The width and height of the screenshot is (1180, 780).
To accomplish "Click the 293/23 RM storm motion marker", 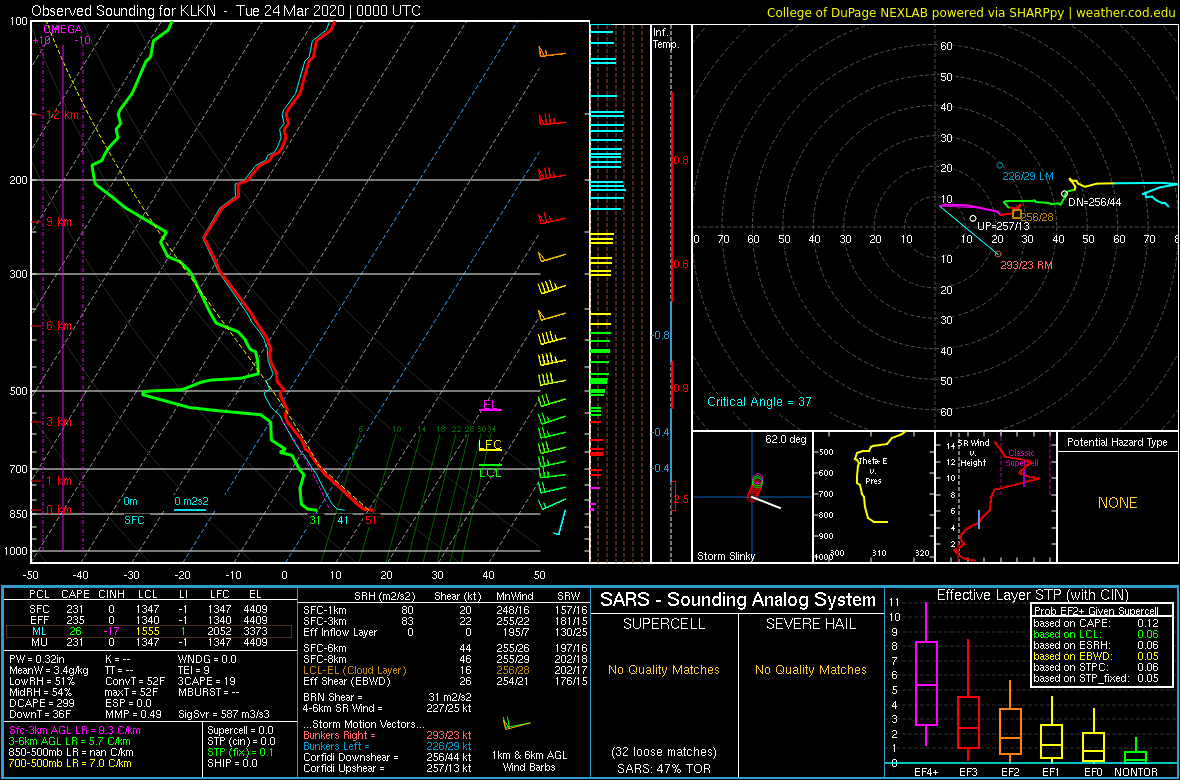I will pos(998,254).
